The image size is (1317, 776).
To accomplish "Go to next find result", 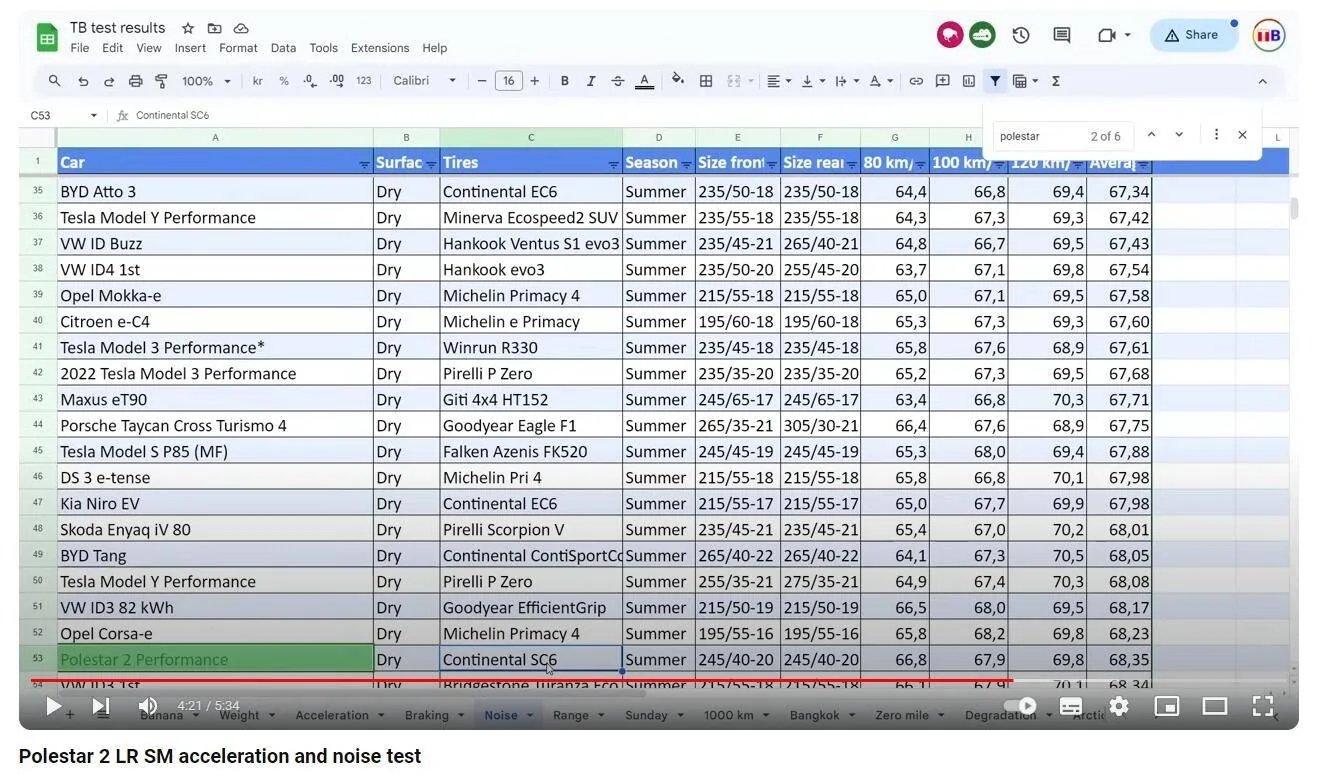I will (x=1179, y=135).
